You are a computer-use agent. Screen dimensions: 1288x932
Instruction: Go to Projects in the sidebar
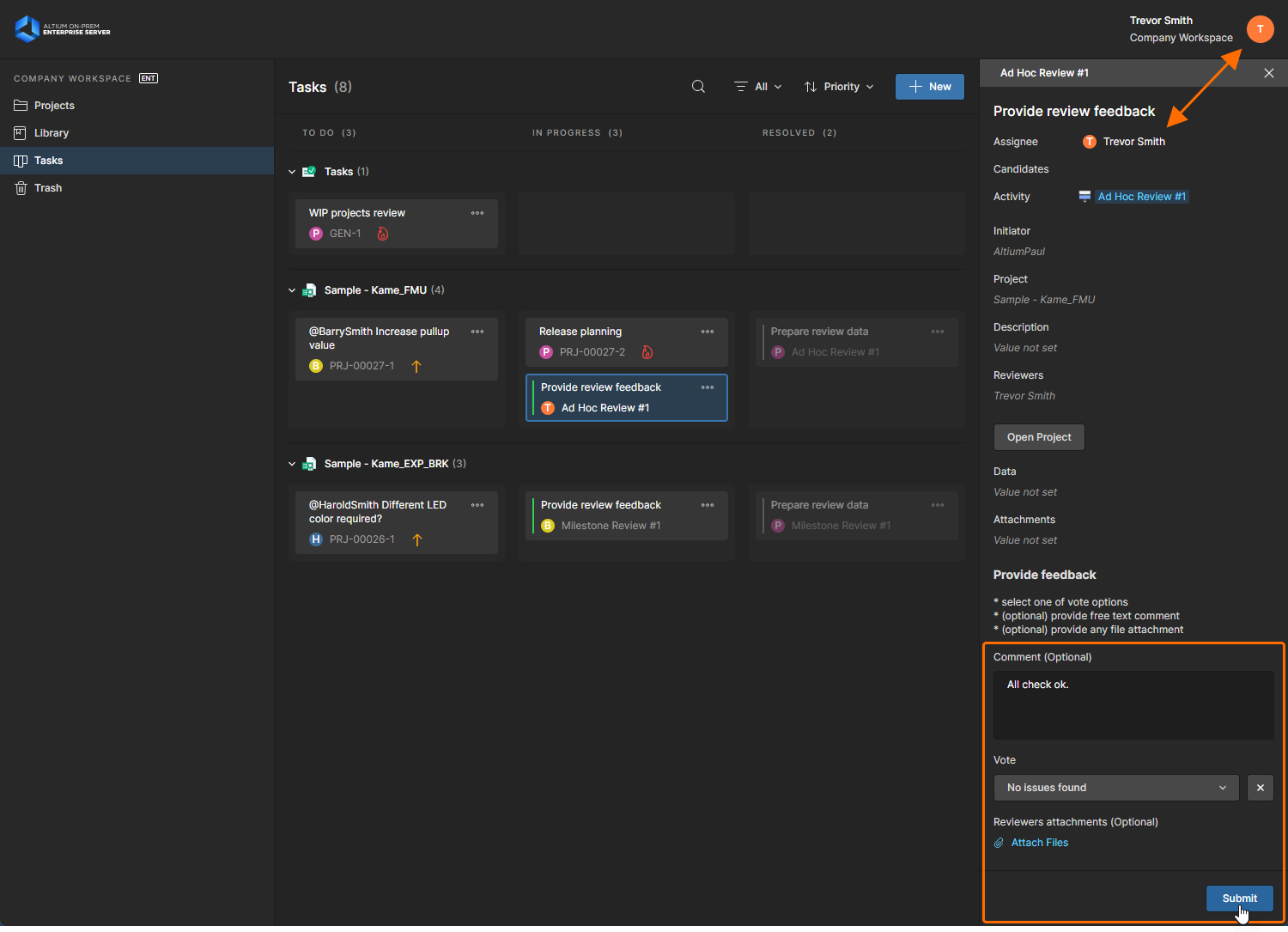(54, 106)
